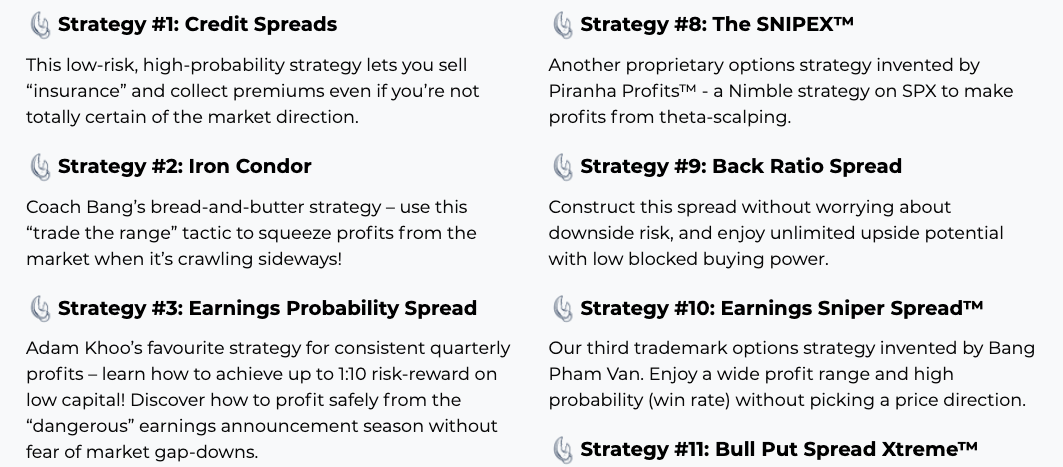Viewport: 1063px width, 467px height.
Task: Click the Strategy #10: Earnings Sniper Spread heading
Action: 782,308
